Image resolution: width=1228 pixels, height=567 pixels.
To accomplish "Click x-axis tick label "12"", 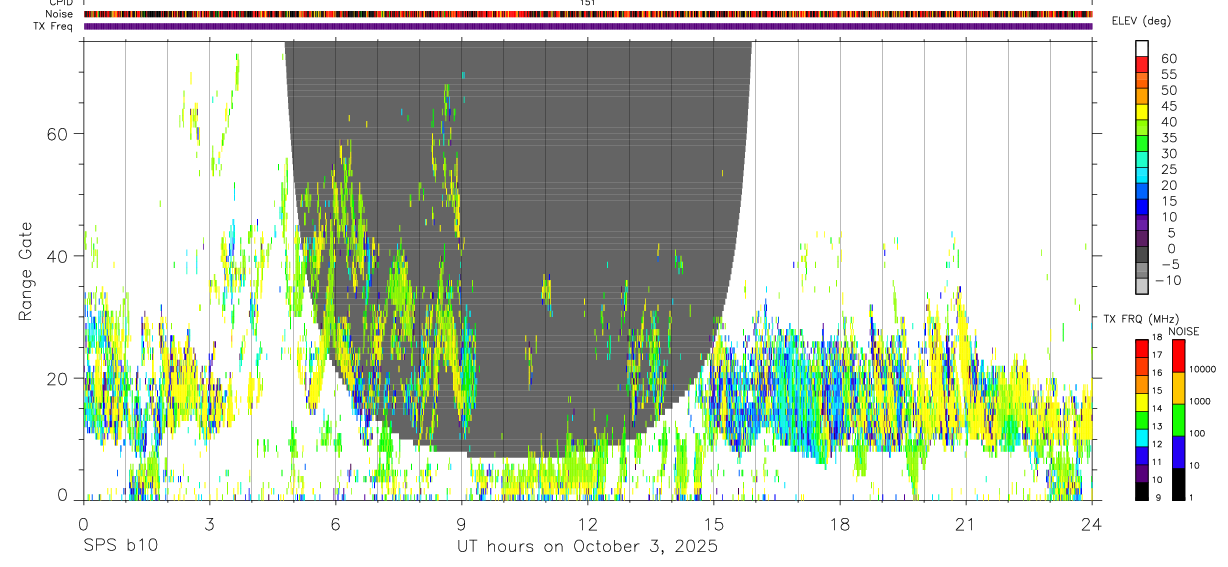I will (588, 523).
